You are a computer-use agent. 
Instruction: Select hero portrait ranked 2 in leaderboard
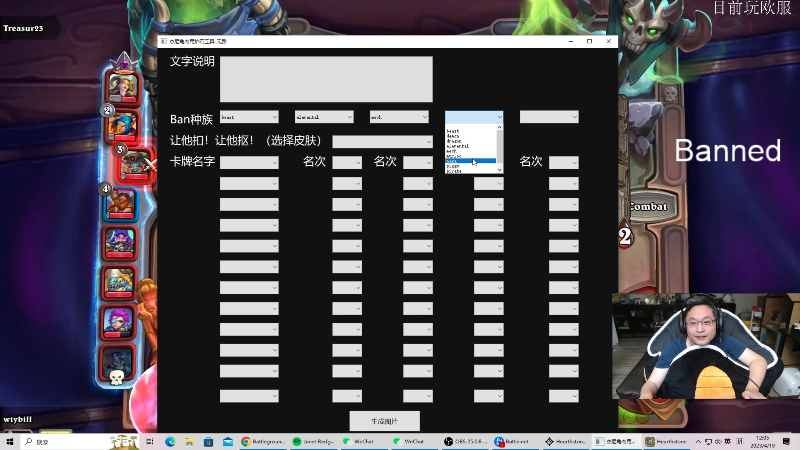pyautogui.click(x=122, y=126)
